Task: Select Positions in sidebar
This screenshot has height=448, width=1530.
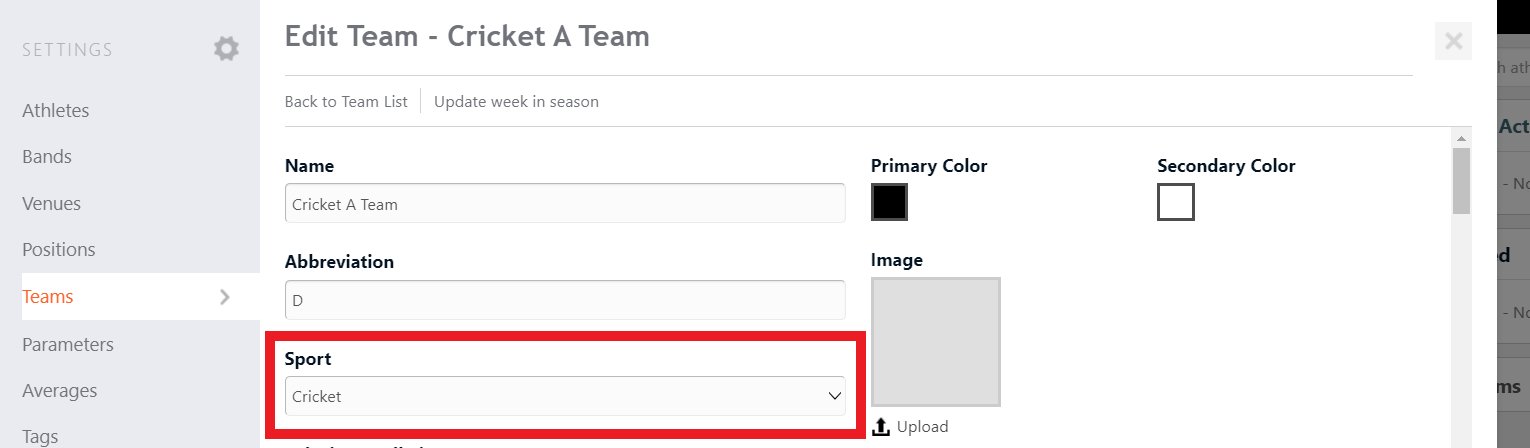Action: point(59,249)
